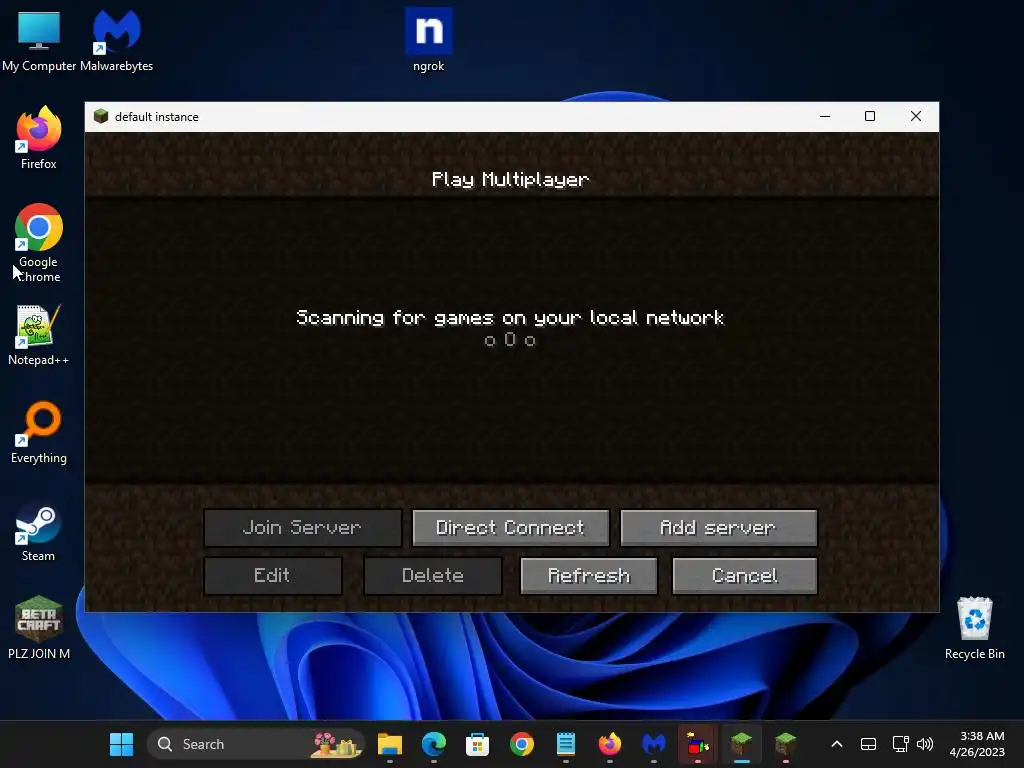Open network settings from system tray
The width and height of the screenshot is (1024, 768).
[901, 744]
